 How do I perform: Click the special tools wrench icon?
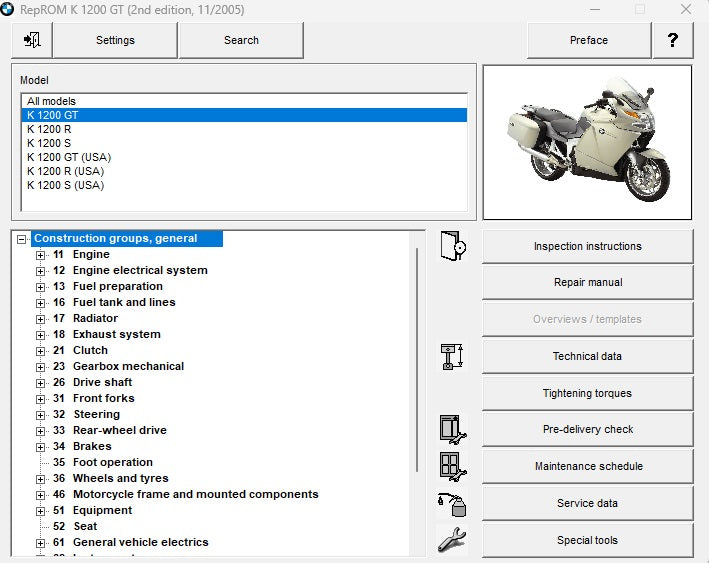[452, 540]
